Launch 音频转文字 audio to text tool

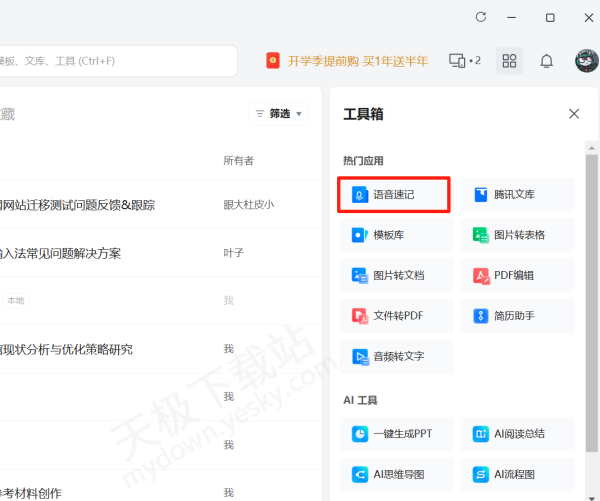point(396,356)
